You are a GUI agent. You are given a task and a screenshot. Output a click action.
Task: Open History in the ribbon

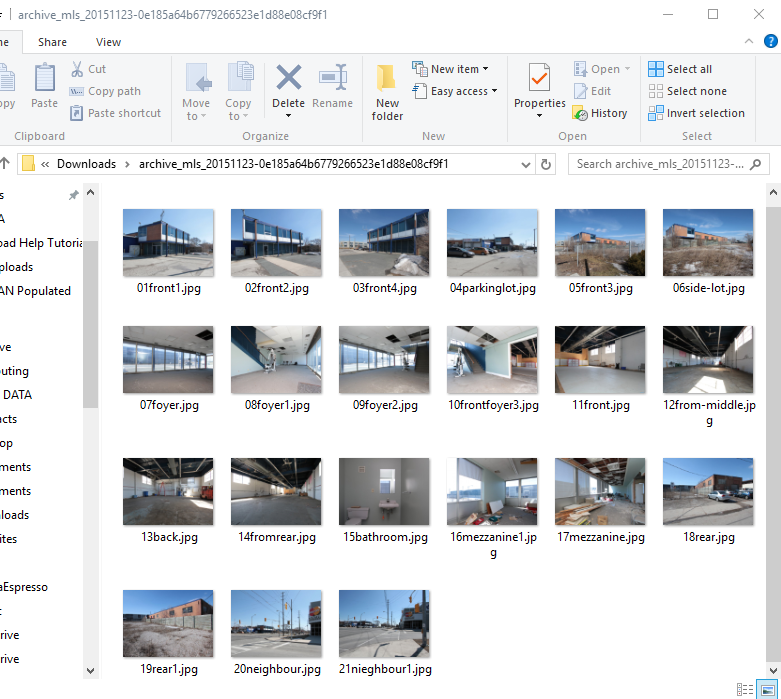600,113
